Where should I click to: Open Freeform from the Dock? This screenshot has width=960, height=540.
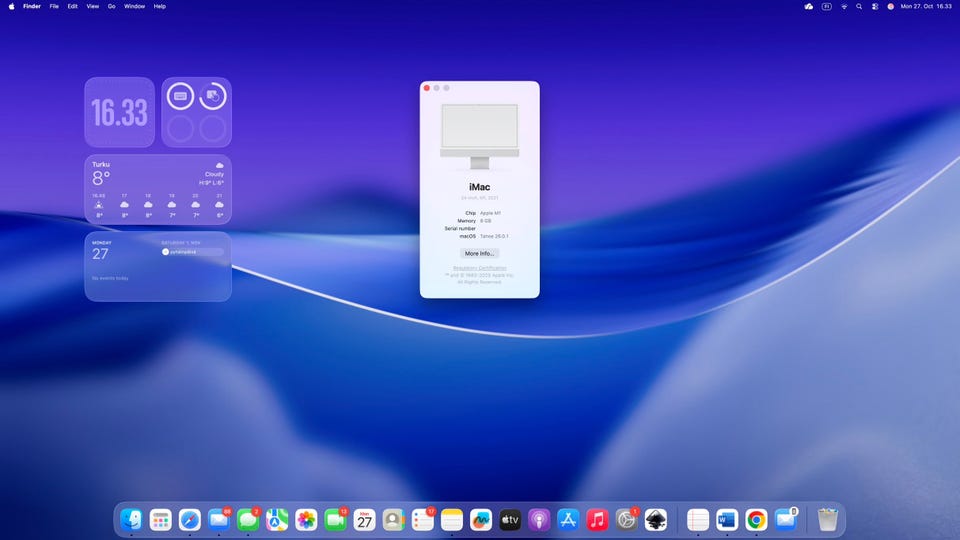click(x=481, y=520)
